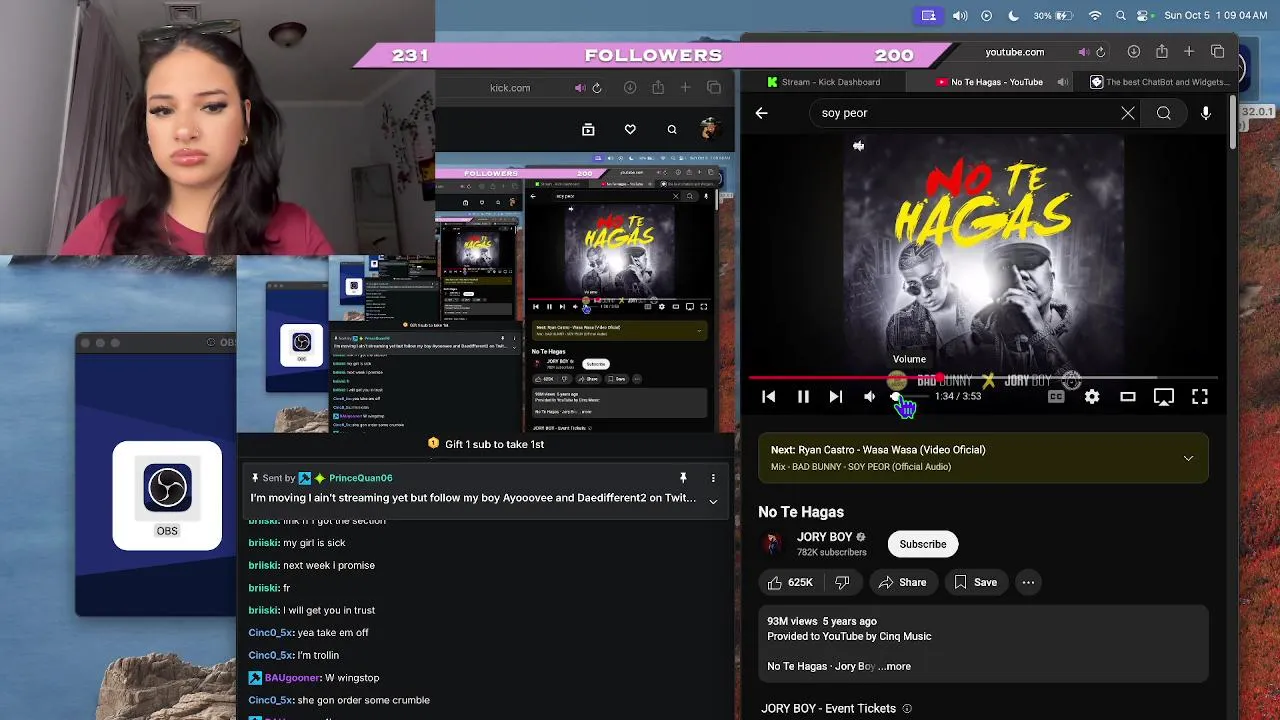Open the JORY BOY channel name

(x=825, y=537)
